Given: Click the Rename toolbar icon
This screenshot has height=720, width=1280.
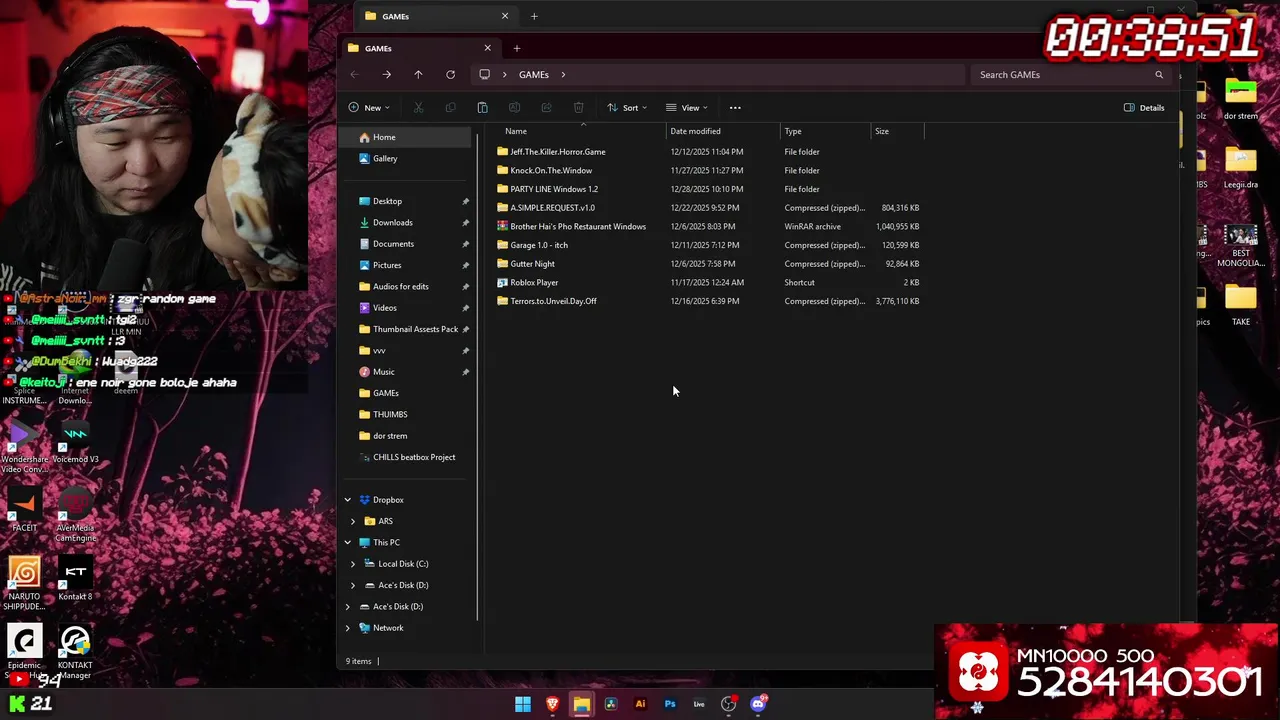Looking at the screenshot, I should coord(514,108).
